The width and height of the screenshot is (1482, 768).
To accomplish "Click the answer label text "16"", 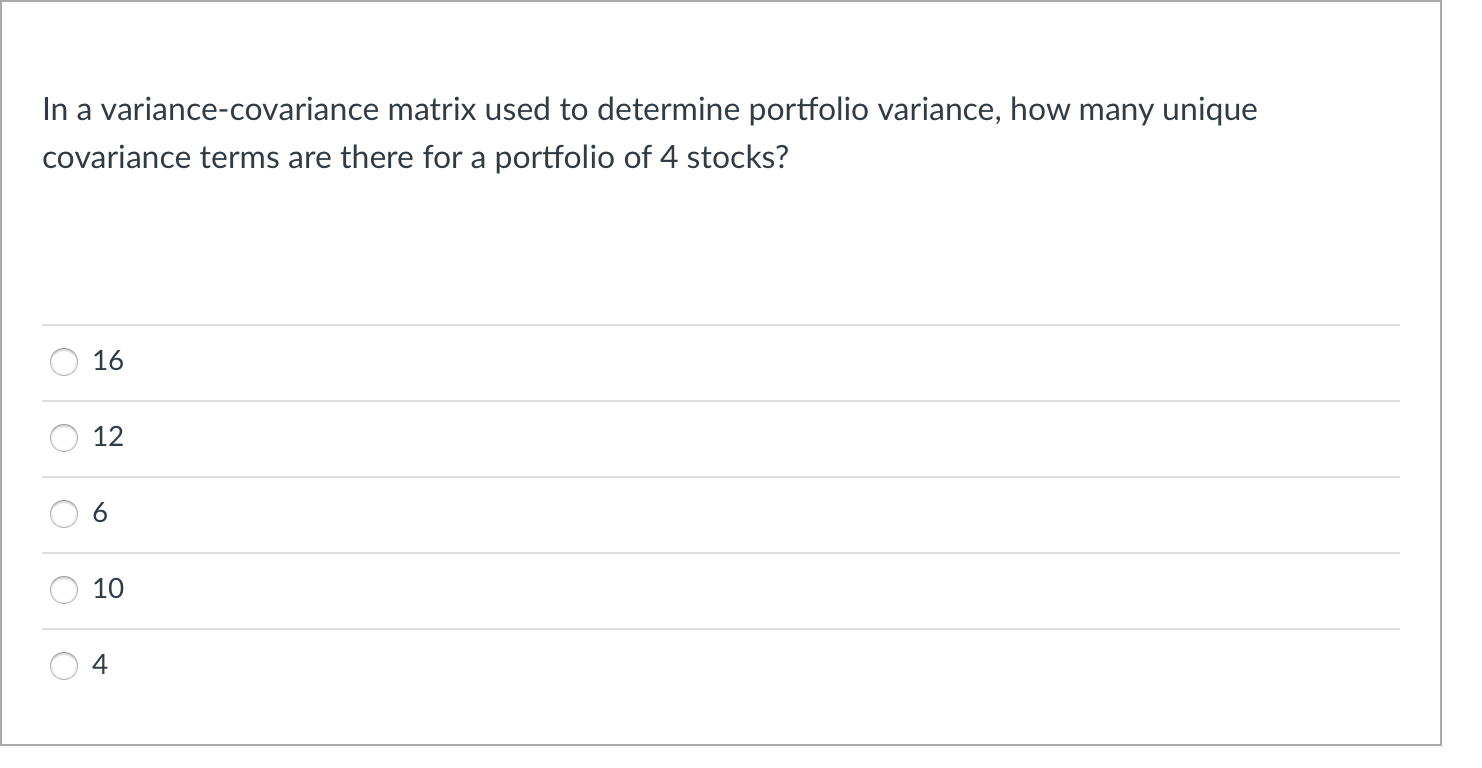I will (x=108, y=362).
